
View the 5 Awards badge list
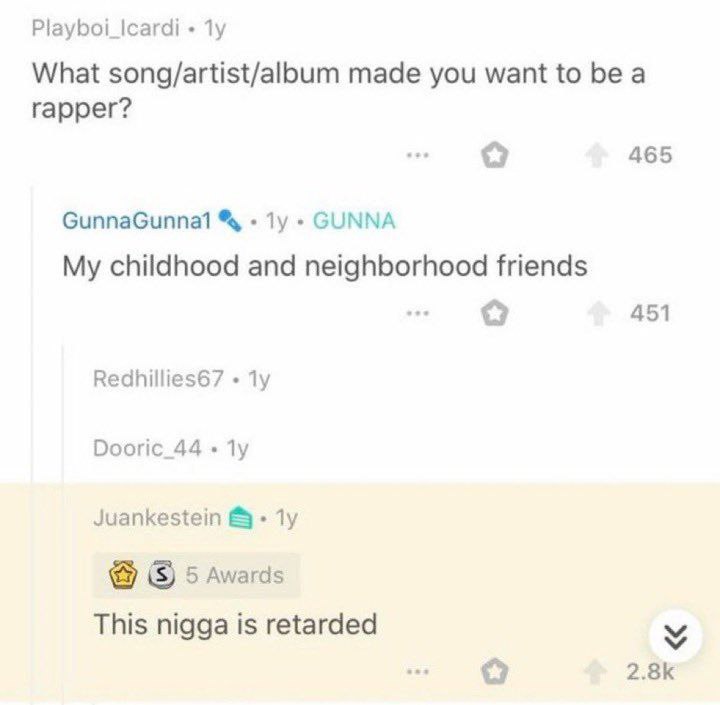(x=197, y=575)
